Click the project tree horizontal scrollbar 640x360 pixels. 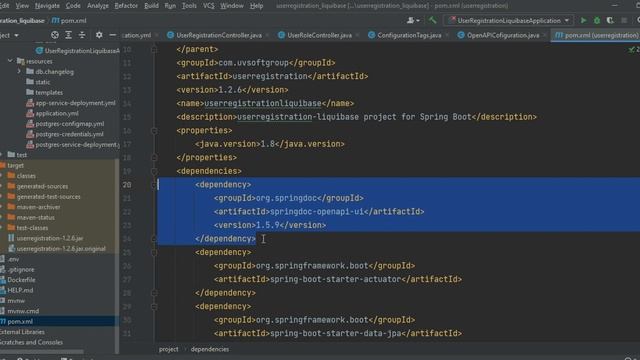(42, 352)
